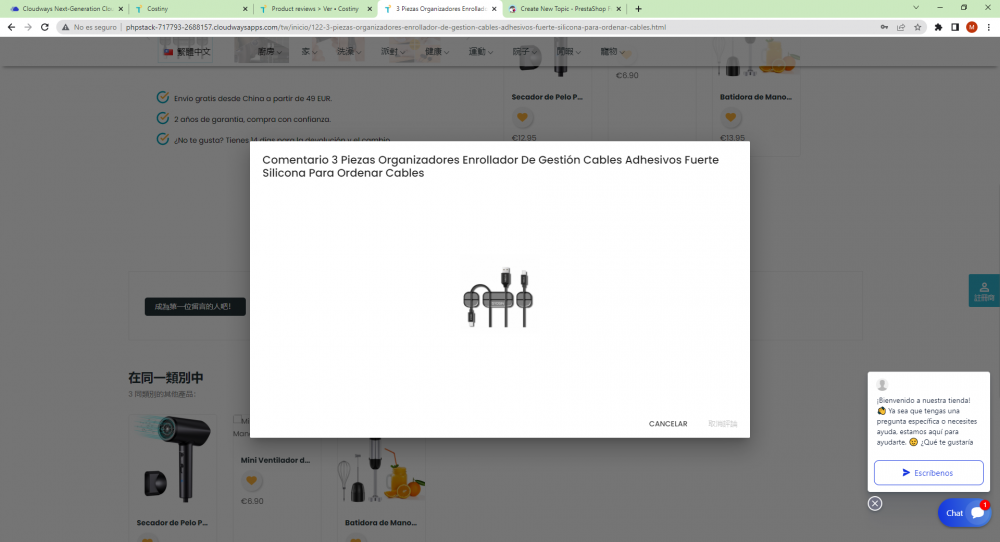1000x542 pixels.
Task: Close the Costiny tab
Action: point(245,9)
